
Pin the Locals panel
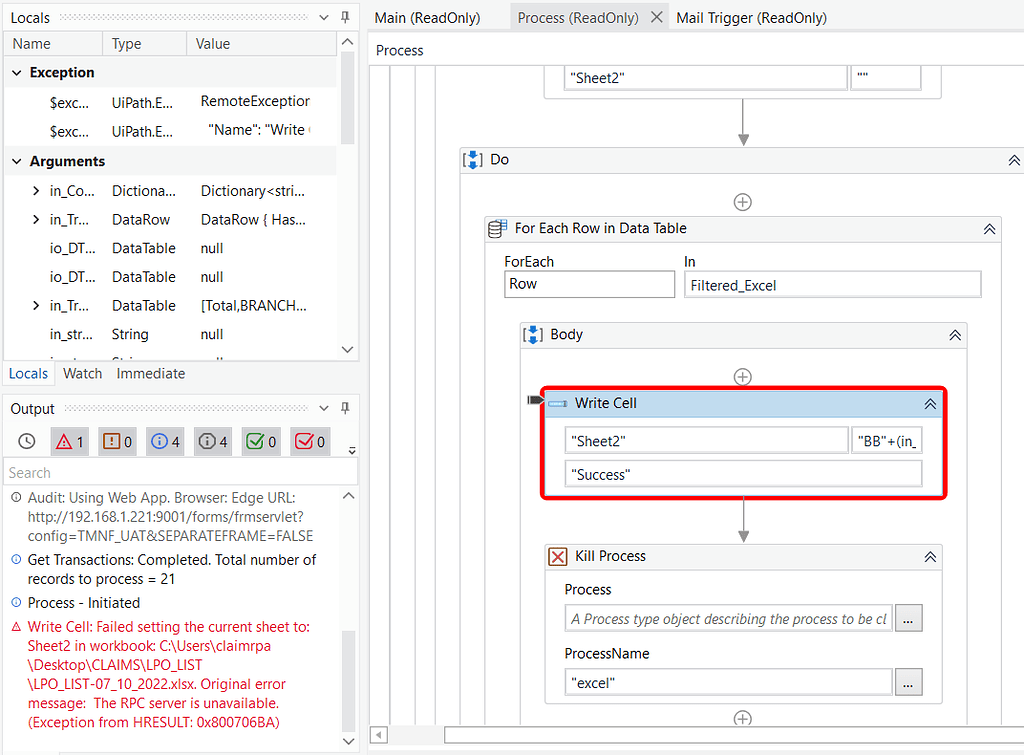345,16
